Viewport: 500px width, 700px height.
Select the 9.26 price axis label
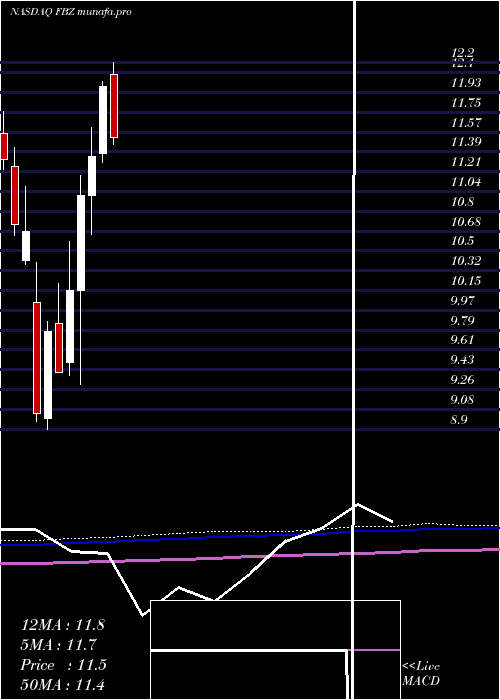pyautogui.click(x=462, y=379)
